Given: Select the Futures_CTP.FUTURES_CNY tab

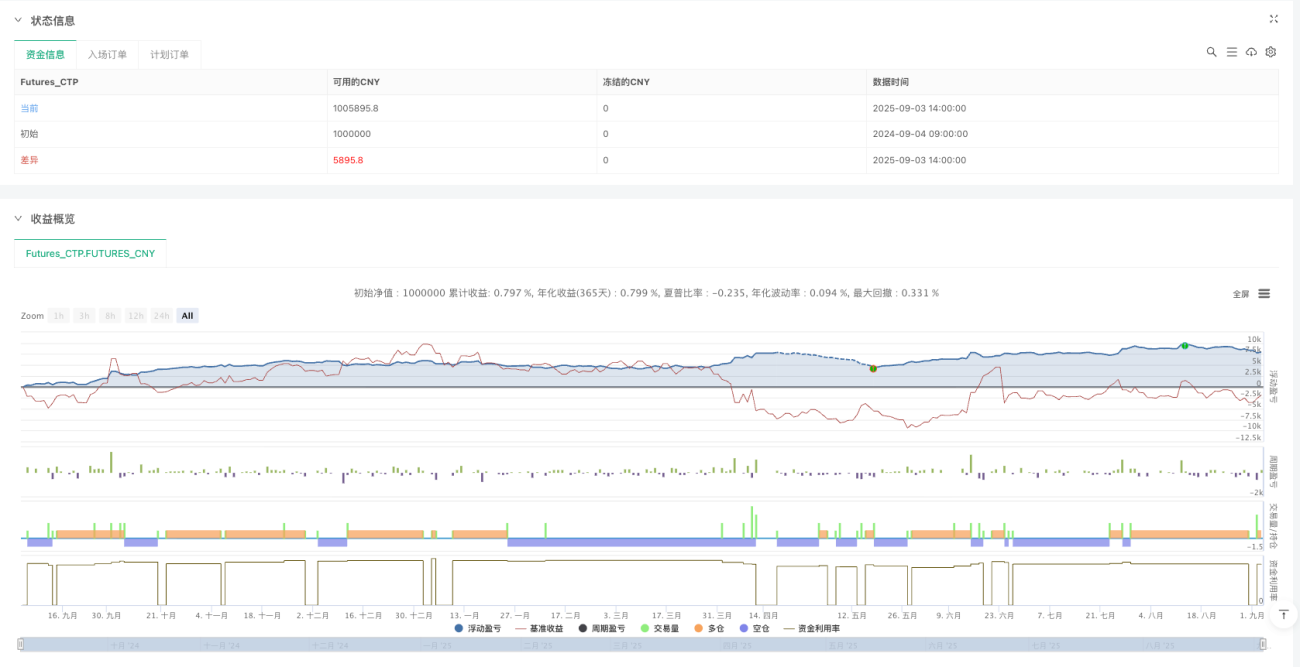Looking at the screenshot, I should 90,254.
